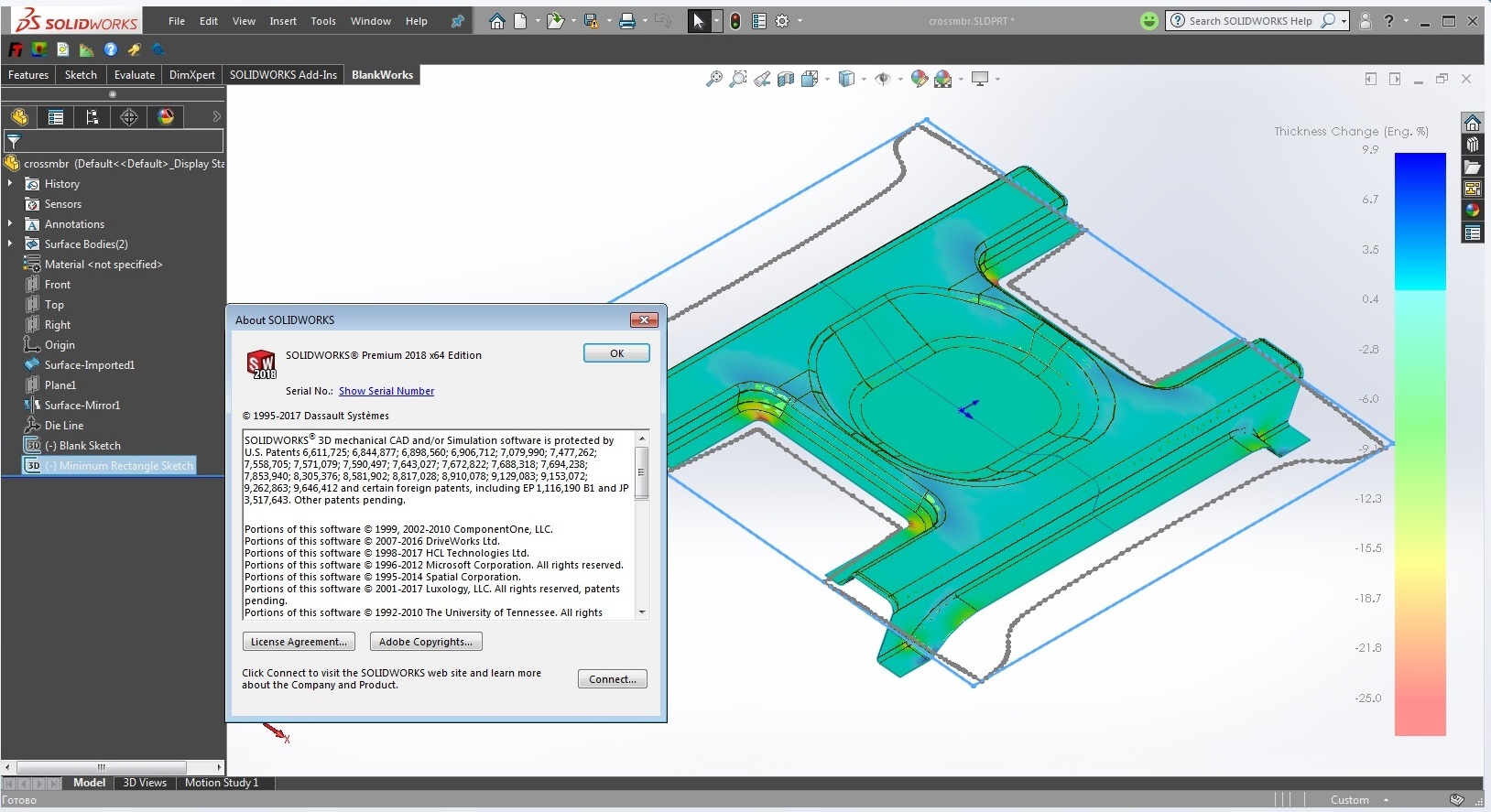Switch to the SOLIDWORKS Add-Ins tab
The width and height of the screenshot is (1491, 812).
283,75
